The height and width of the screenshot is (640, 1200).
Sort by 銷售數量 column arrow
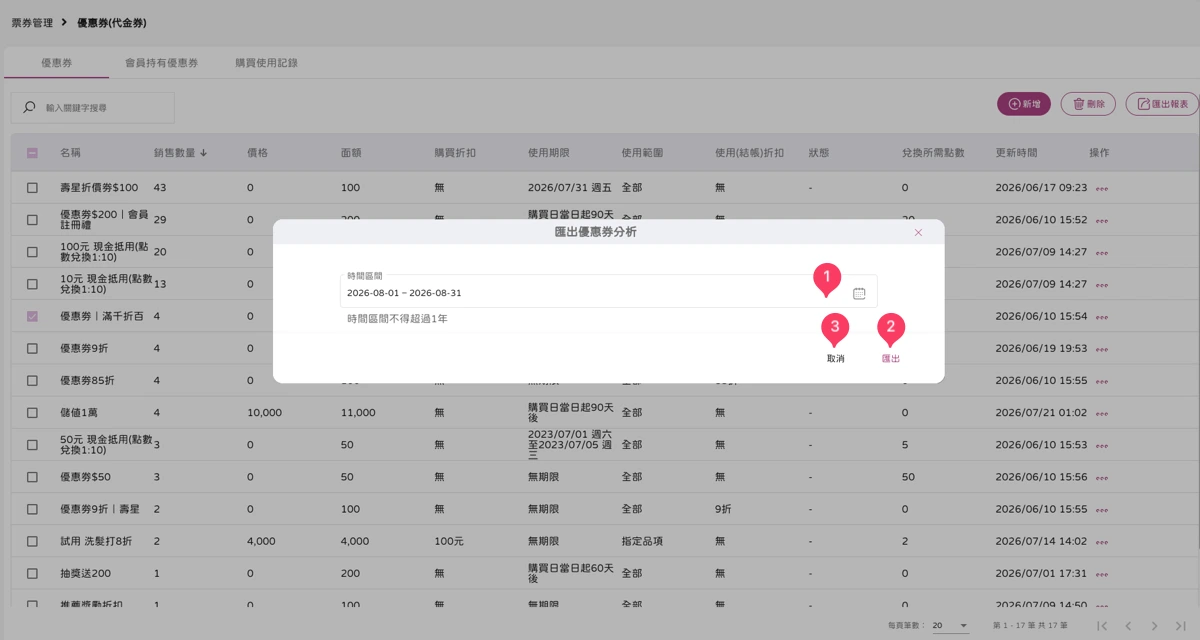(x=204, y=153)
